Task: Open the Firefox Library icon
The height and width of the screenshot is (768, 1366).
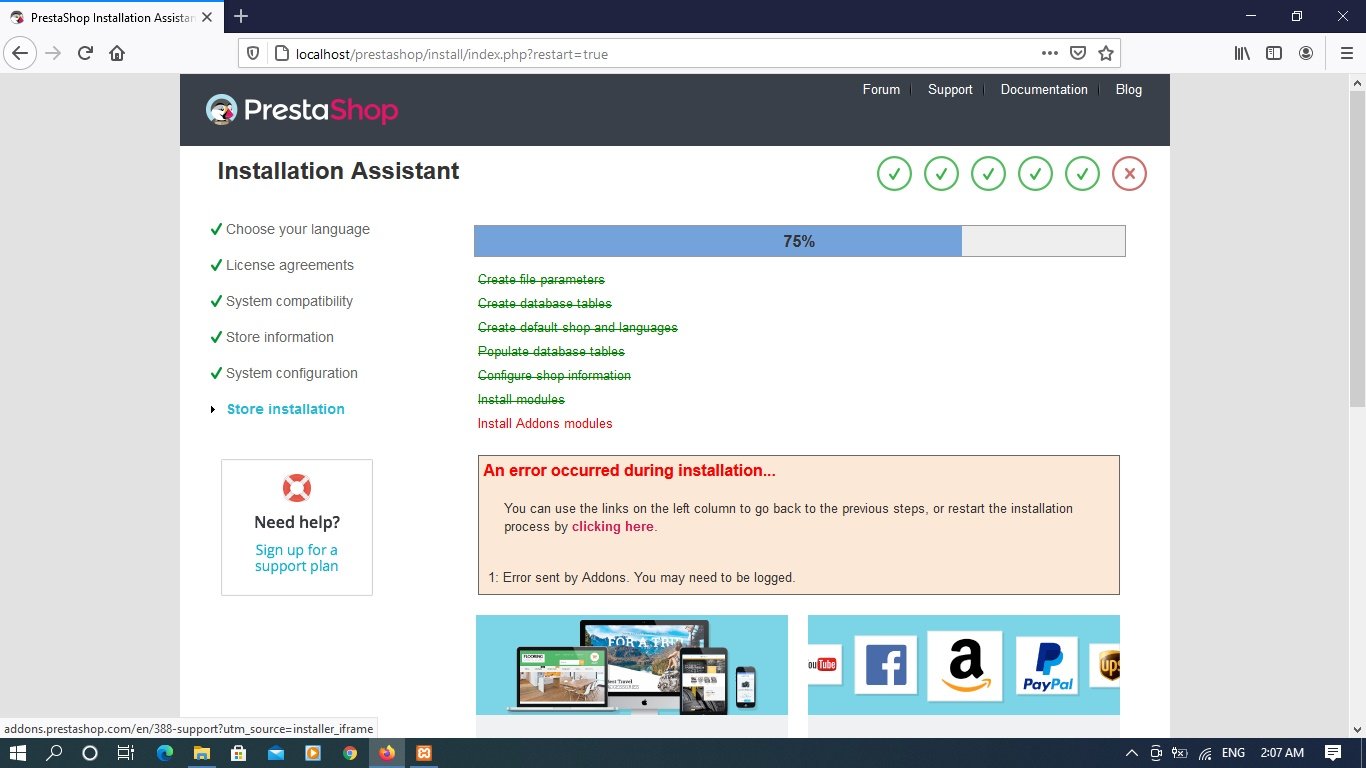Action: (x=1242, y=54)
